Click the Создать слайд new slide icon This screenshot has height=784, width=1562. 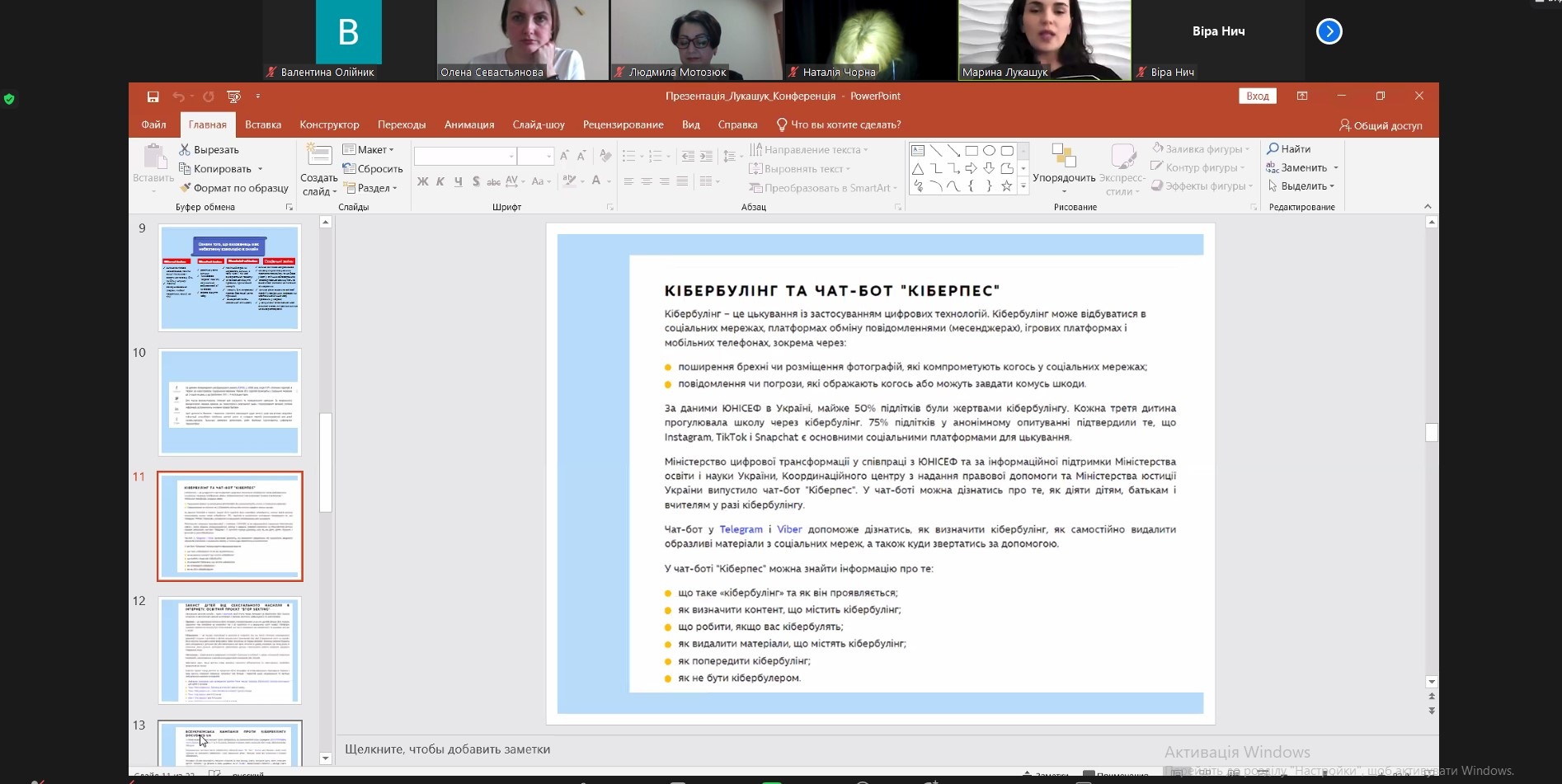tap(319, 154)
